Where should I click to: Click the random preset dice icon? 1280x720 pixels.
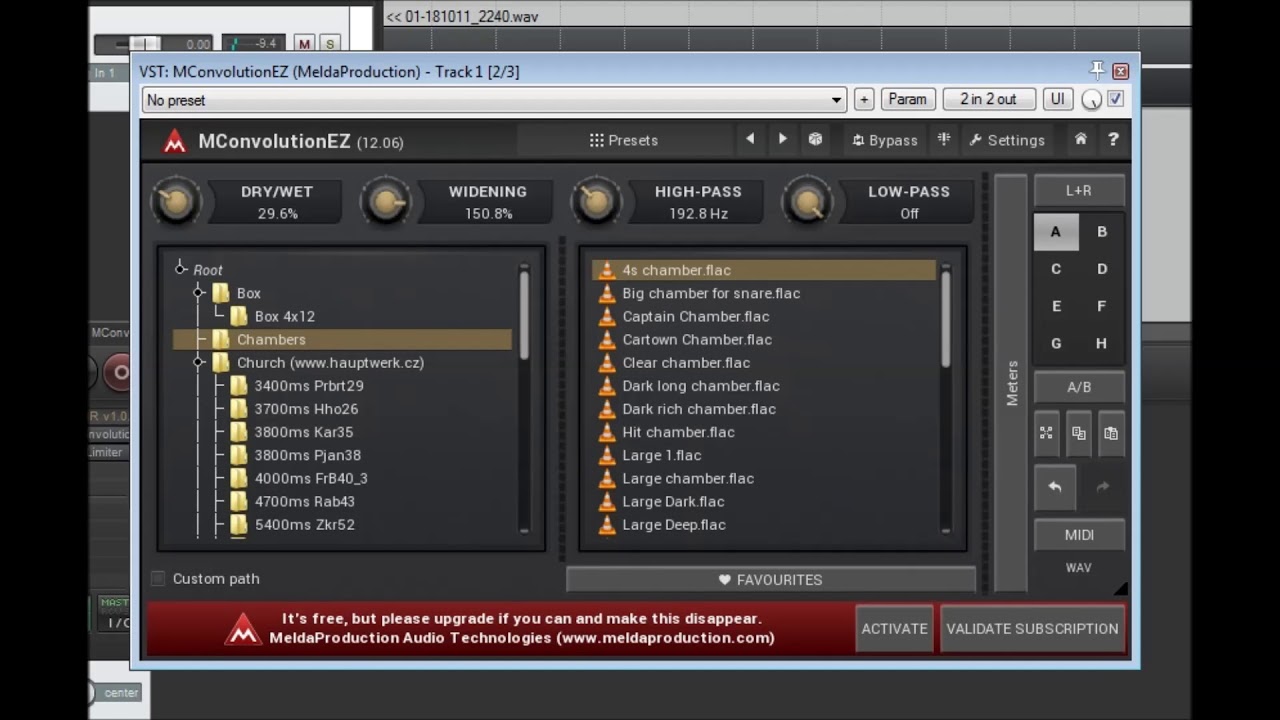(x=816, y=140)
